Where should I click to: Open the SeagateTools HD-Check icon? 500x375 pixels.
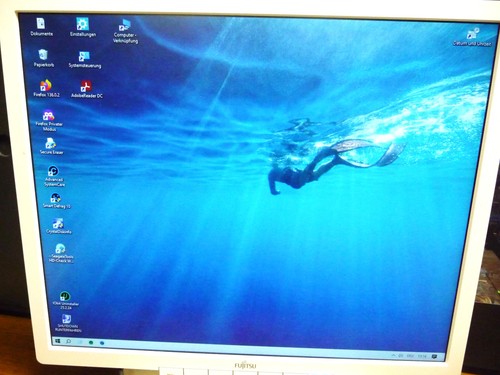[x=61, y=252]
